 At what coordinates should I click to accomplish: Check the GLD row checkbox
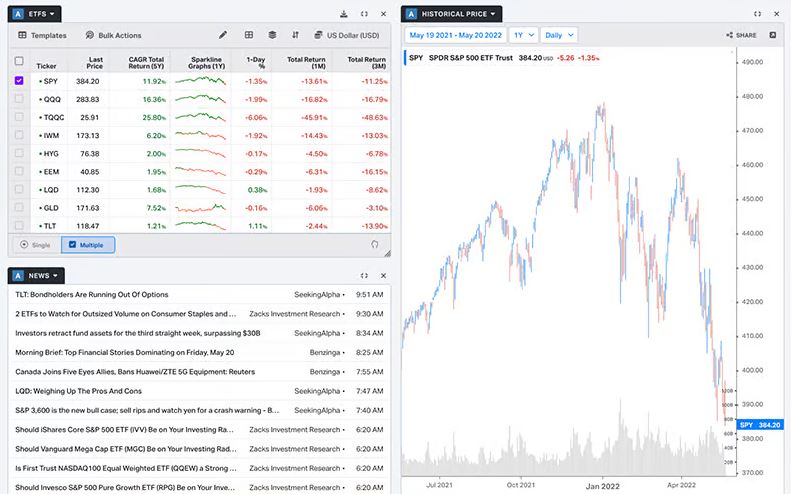[x=19, y=207]
